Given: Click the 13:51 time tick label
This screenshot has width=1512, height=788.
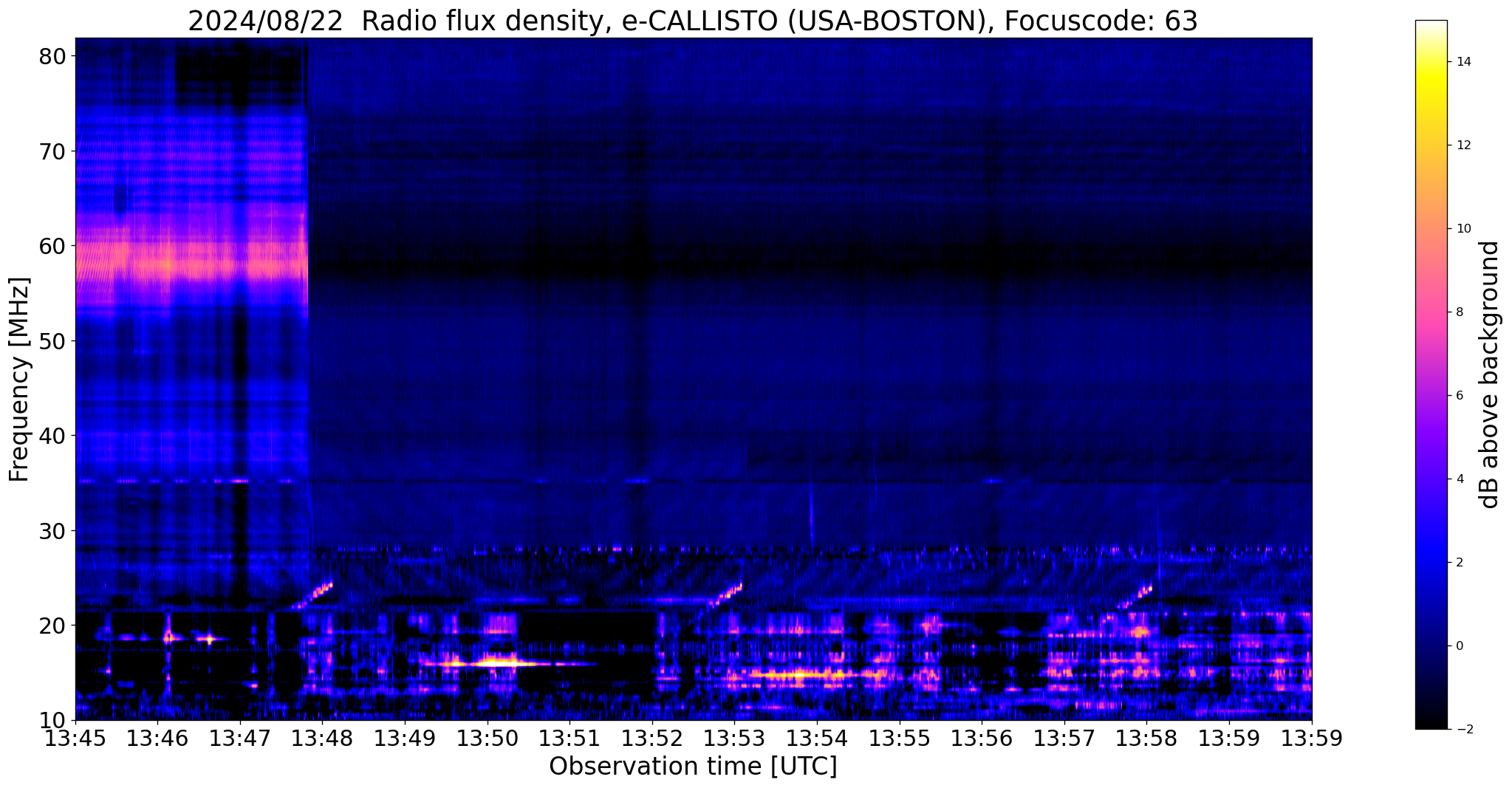Looking at the screenshot, I should [569, 739].
